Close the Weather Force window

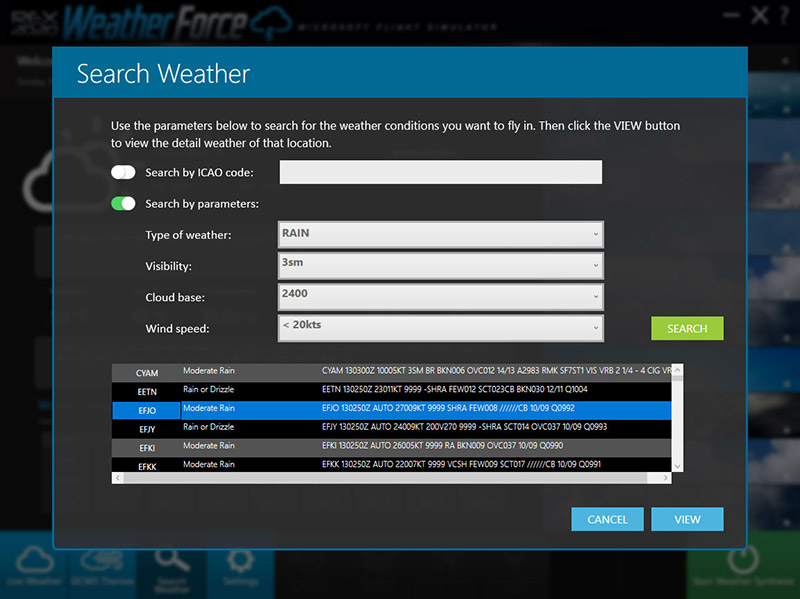[760, 15]
